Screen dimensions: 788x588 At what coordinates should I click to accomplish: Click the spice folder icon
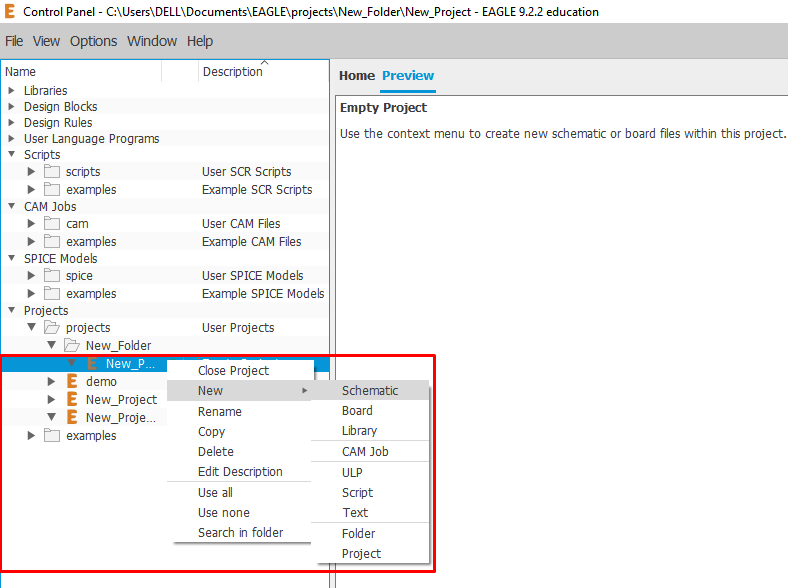[x=52, y=275]
